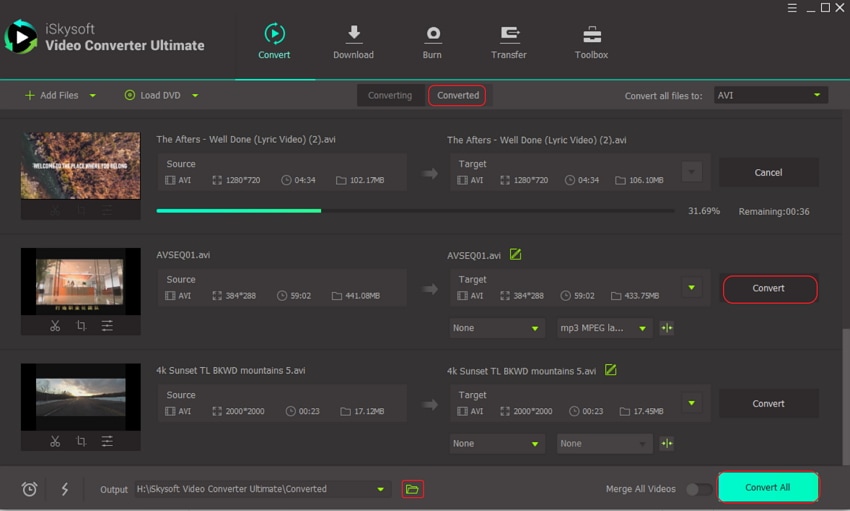
Task: Open target format dropdown for 4k Sunset
Action: click(x=692, y=403)
